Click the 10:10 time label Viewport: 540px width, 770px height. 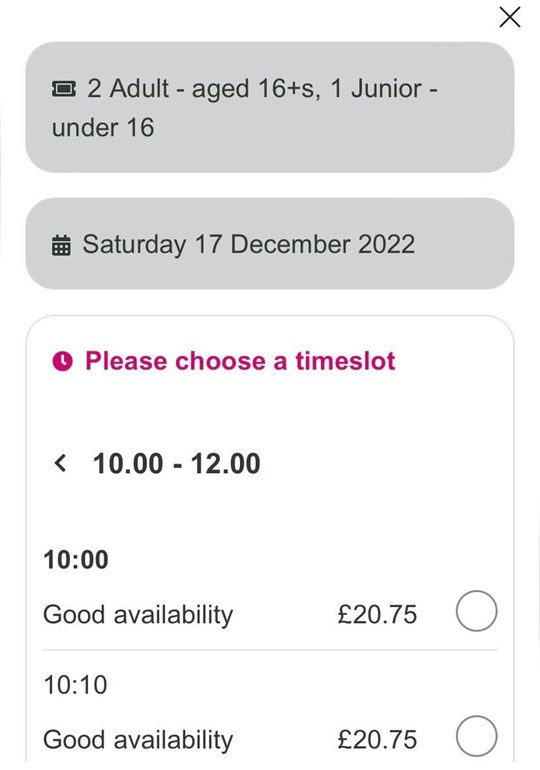pyautogui.click(x=75, y=685)
